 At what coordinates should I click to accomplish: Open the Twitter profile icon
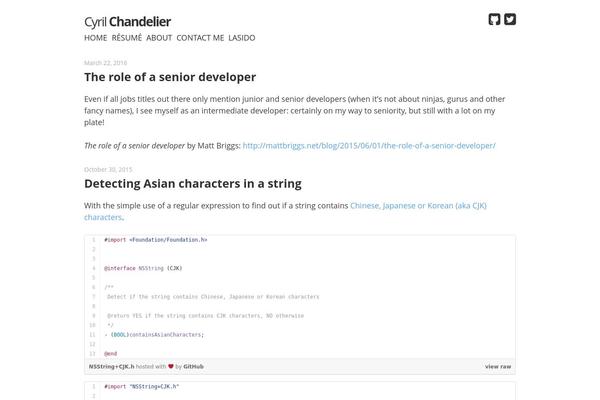point(510,19)
